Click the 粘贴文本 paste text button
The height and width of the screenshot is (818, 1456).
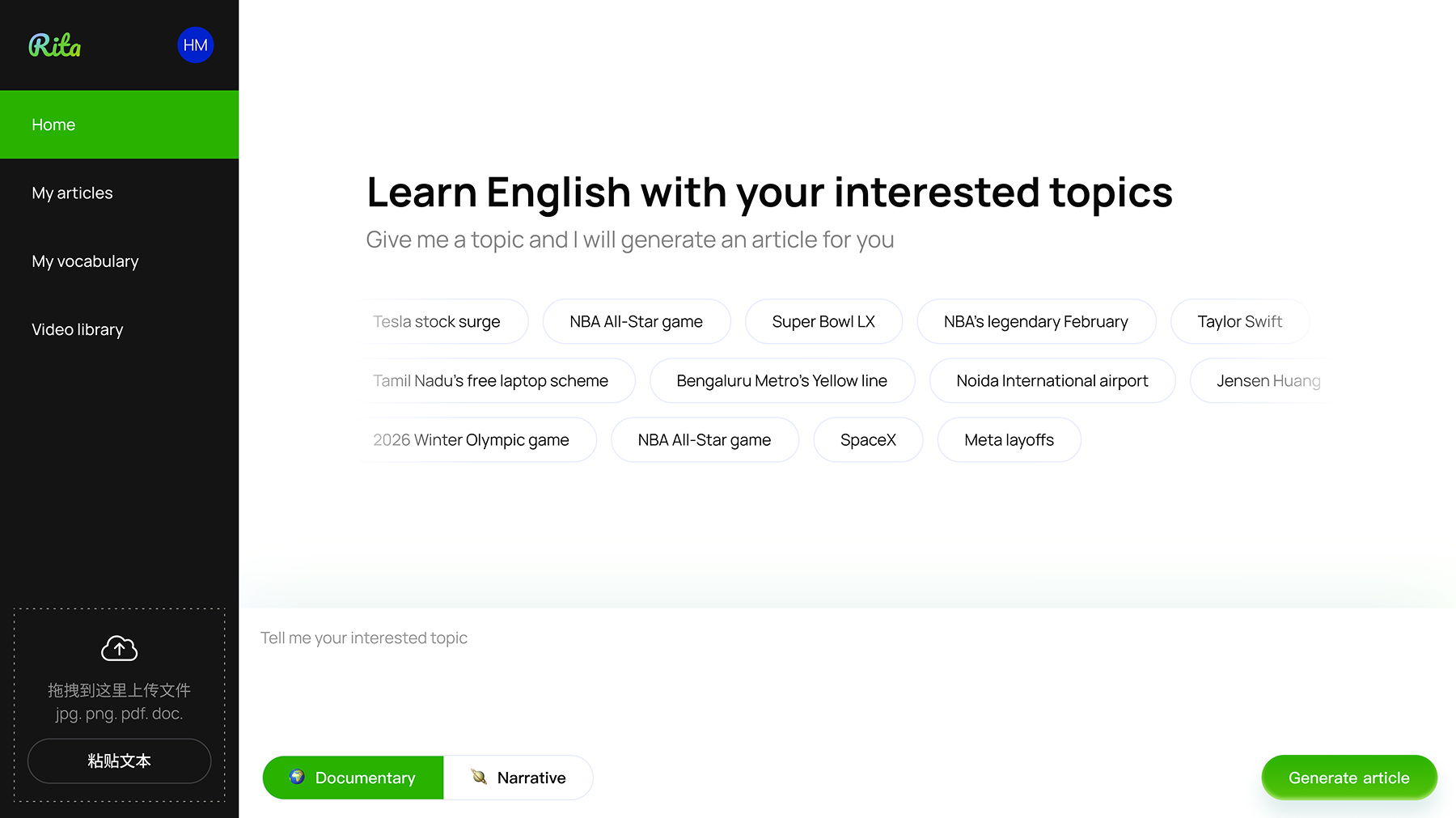pos(119,761)
